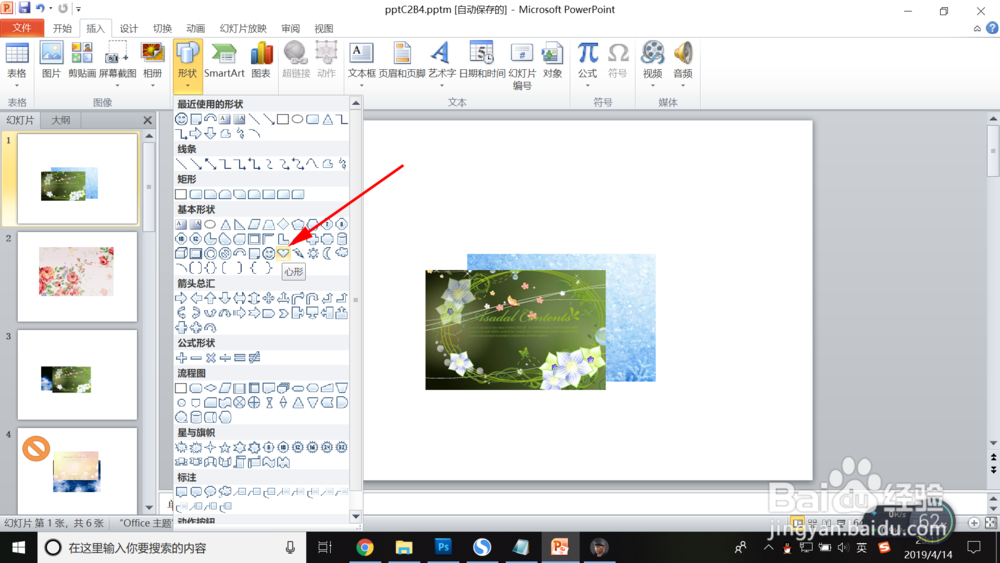The width and height of the screenshot is (1000, 563).
Task: Select slide 2 floral thumbnail
Action: pyautogui.click(x=77, y=277)
